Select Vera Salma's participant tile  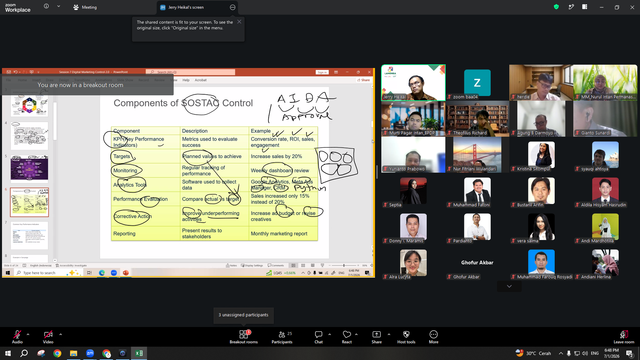coord(541,227)
